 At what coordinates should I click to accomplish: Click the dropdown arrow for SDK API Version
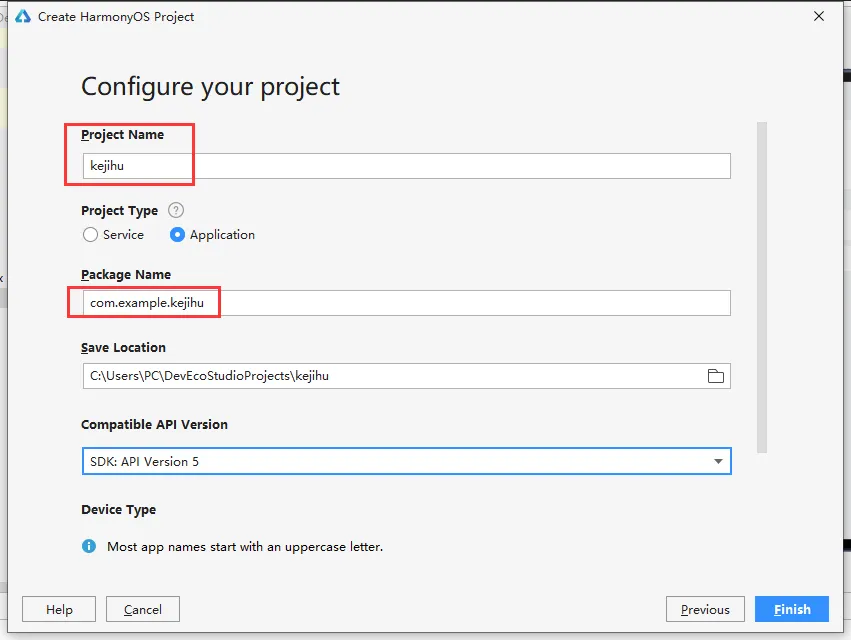(718, 461)
